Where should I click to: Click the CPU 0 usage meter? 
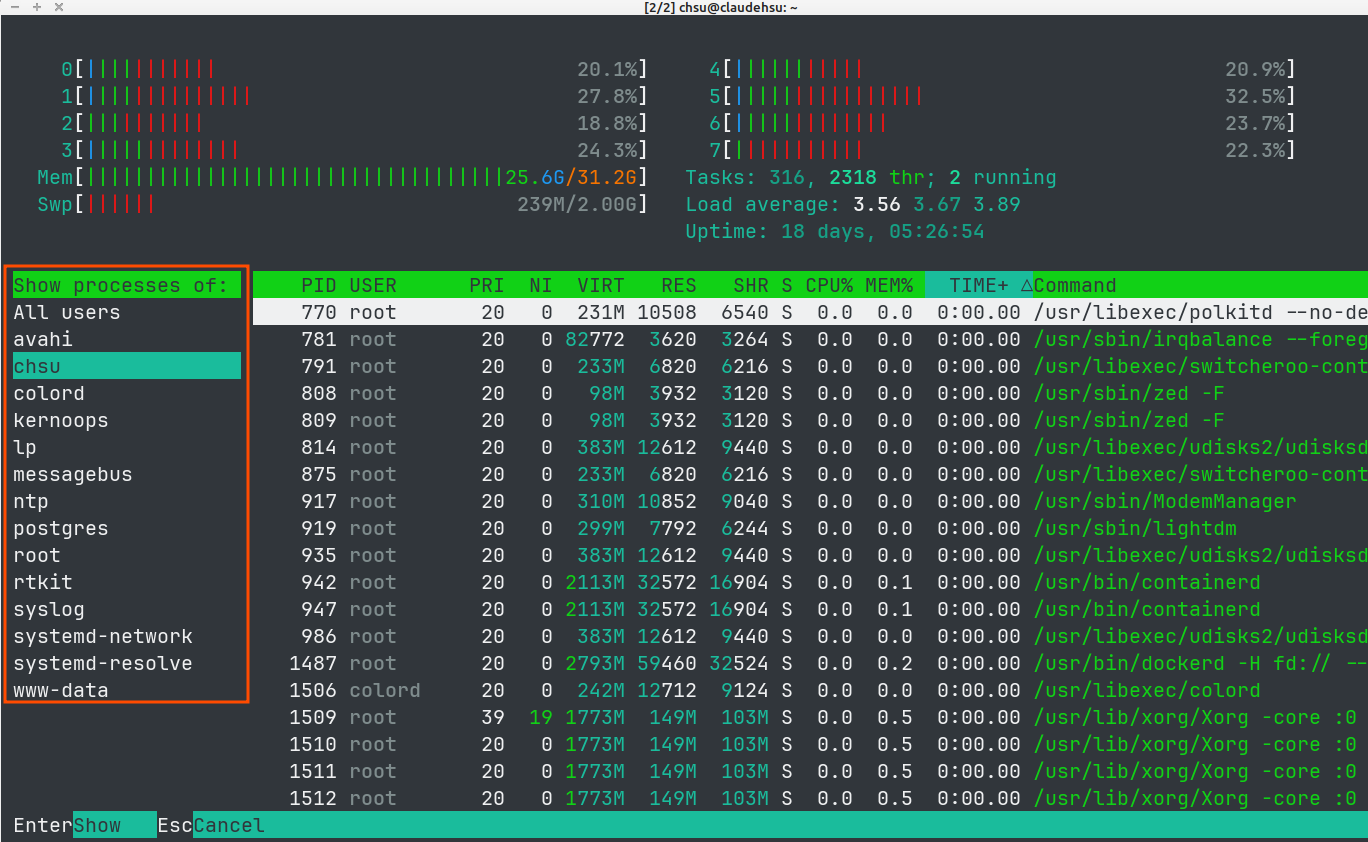[354, 69]
